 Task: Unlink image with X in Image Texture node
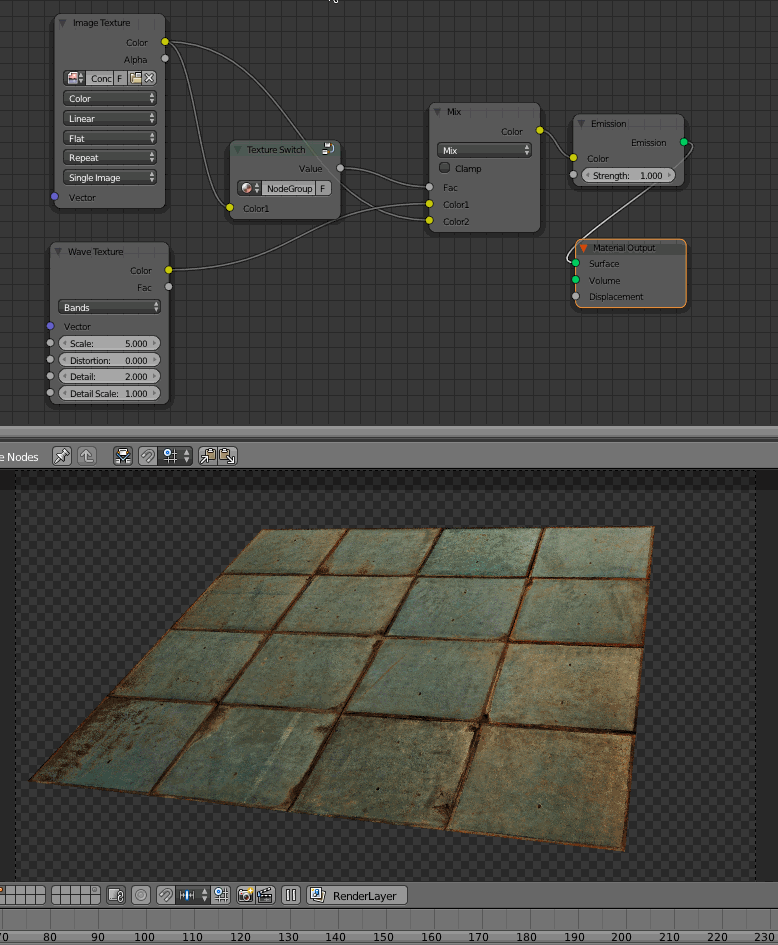(149, 78)
